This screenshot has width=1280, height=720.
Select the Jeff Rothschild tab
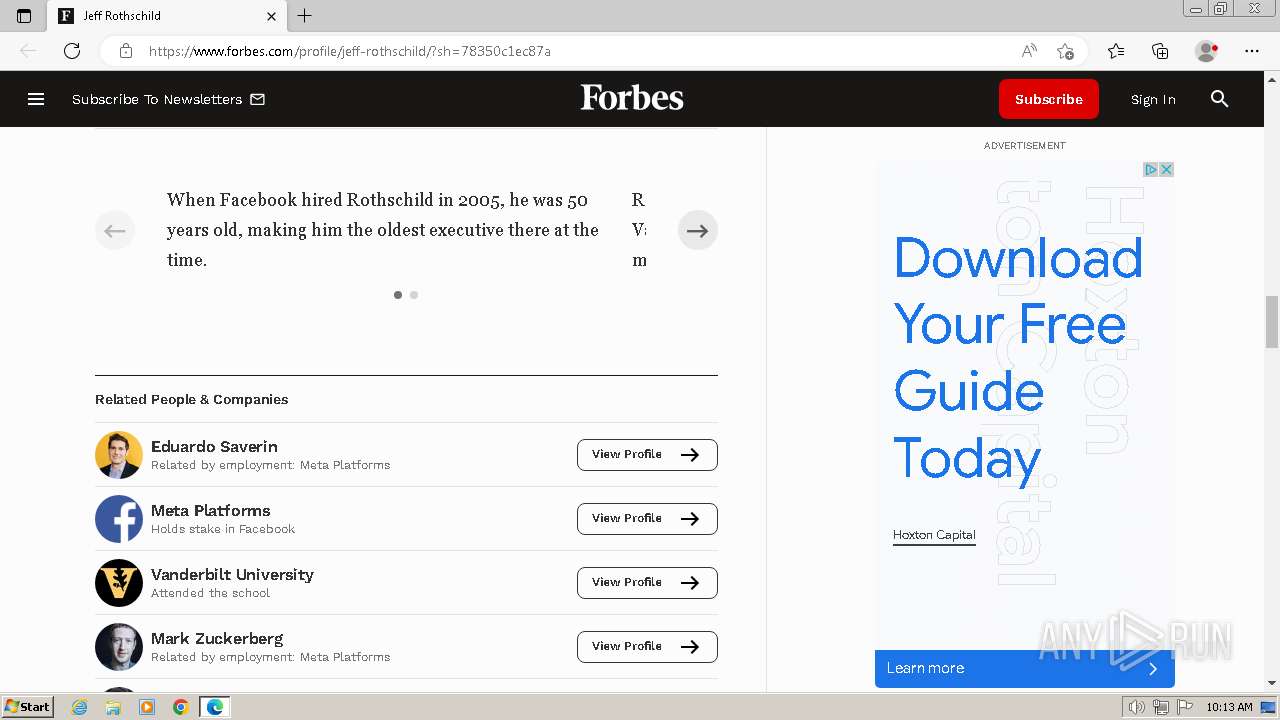pos(168,16)
